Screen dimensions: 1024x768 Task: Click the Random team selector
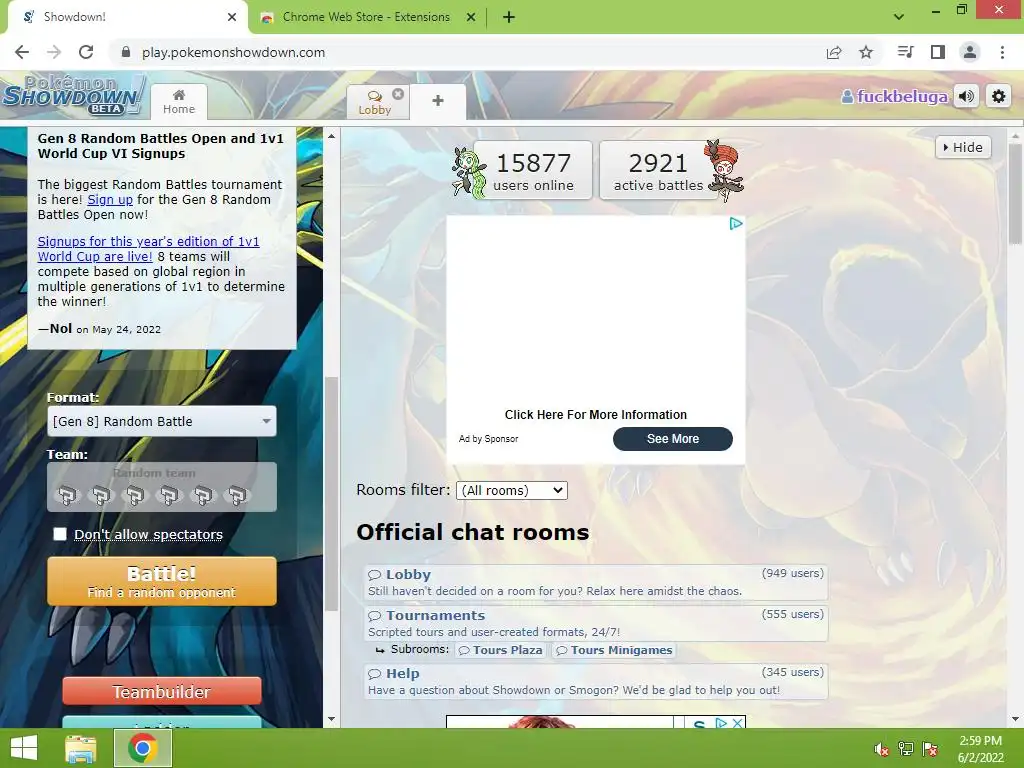coord(162,487)
